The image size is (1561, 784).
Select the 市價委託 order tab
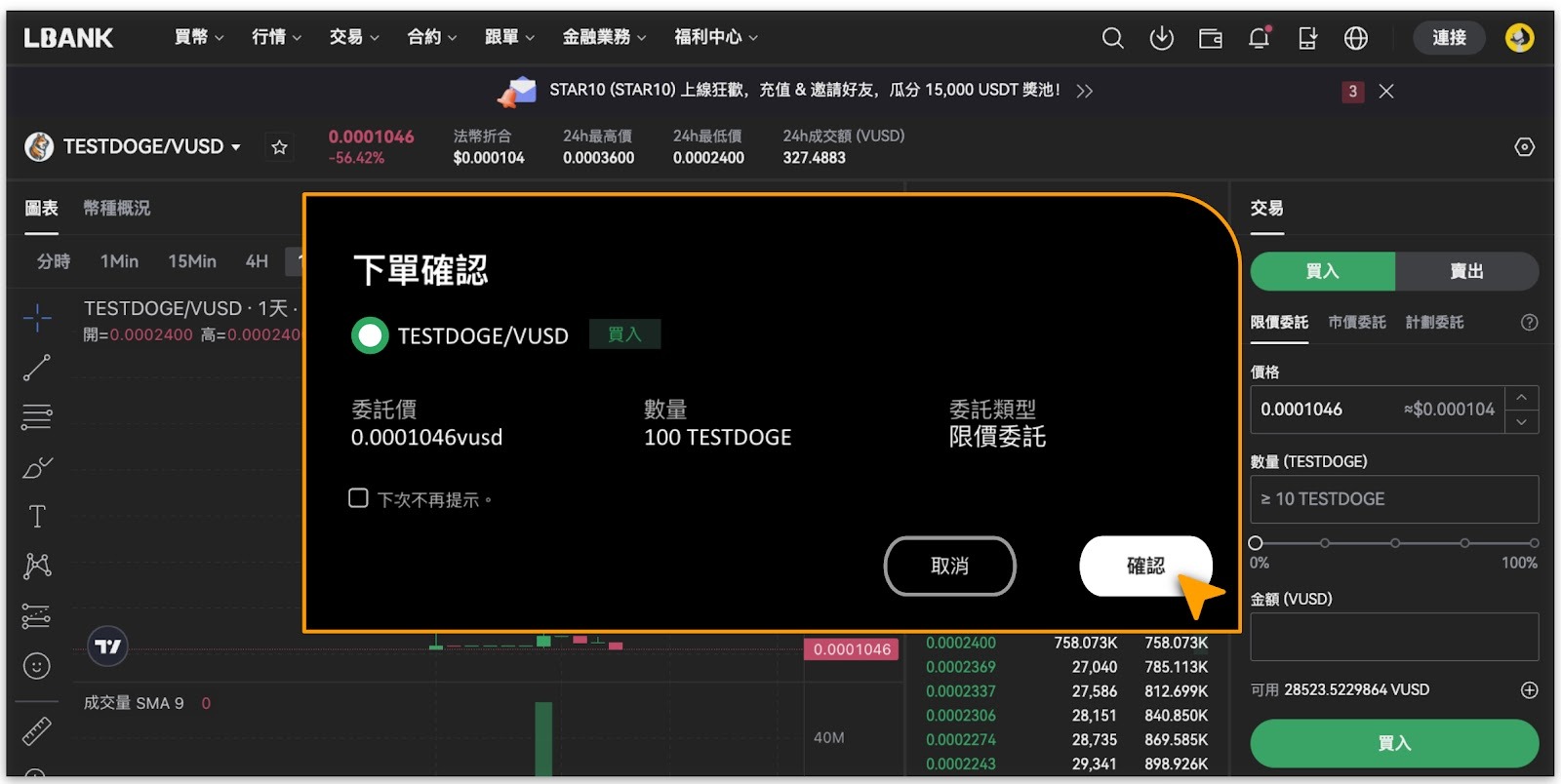click(x=1356, y=322)
